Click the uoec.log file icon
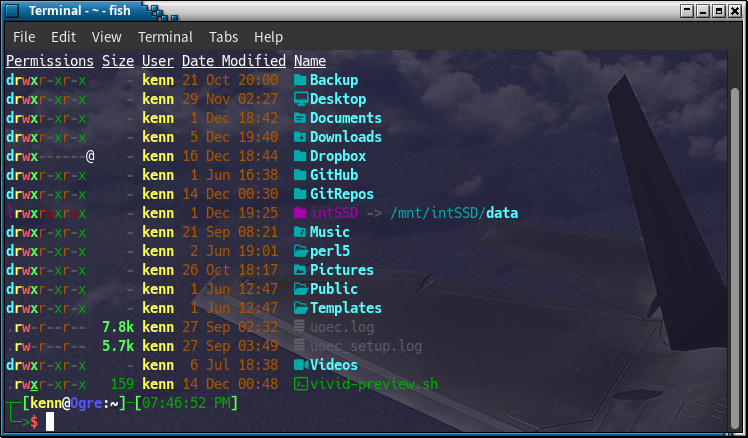 point(299,327)
